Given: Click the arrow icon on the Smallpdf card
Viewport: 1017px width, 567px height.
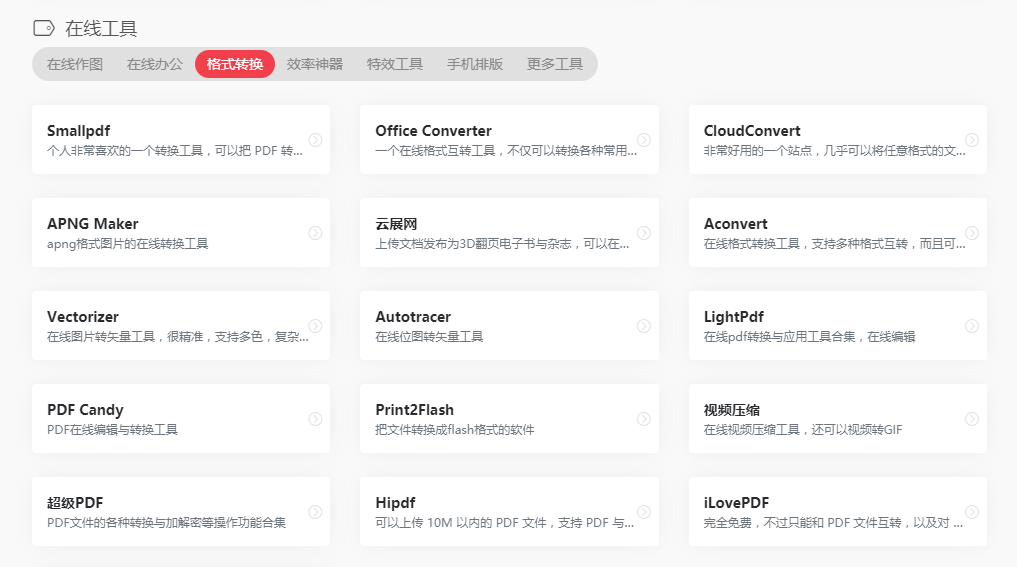Looking at the screenshot, I should pyautogui.click(x=315, y=139).
